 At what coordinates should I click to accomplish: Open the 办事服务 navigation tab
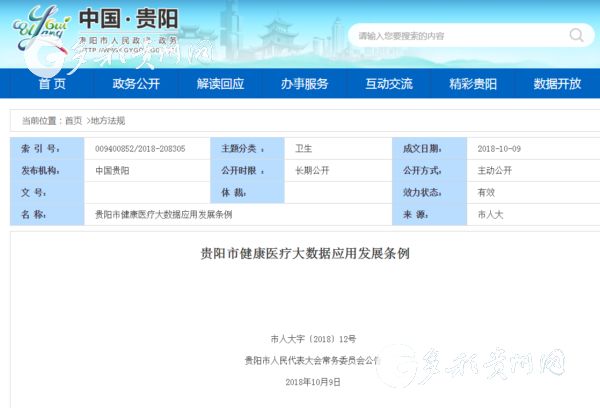coord(305,83)
